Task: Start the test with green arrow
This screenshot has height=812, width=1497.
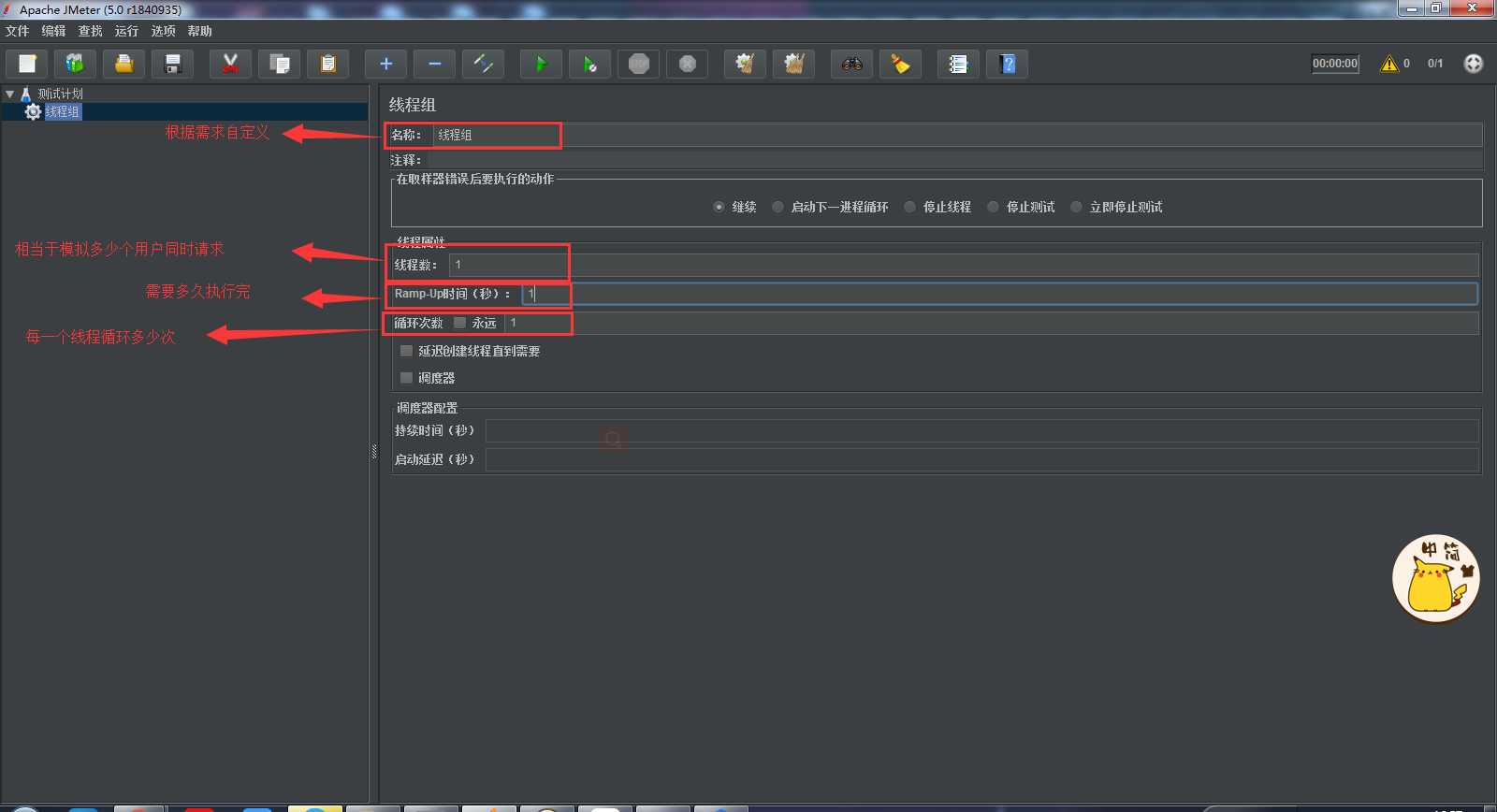Action: coord(541,64)
